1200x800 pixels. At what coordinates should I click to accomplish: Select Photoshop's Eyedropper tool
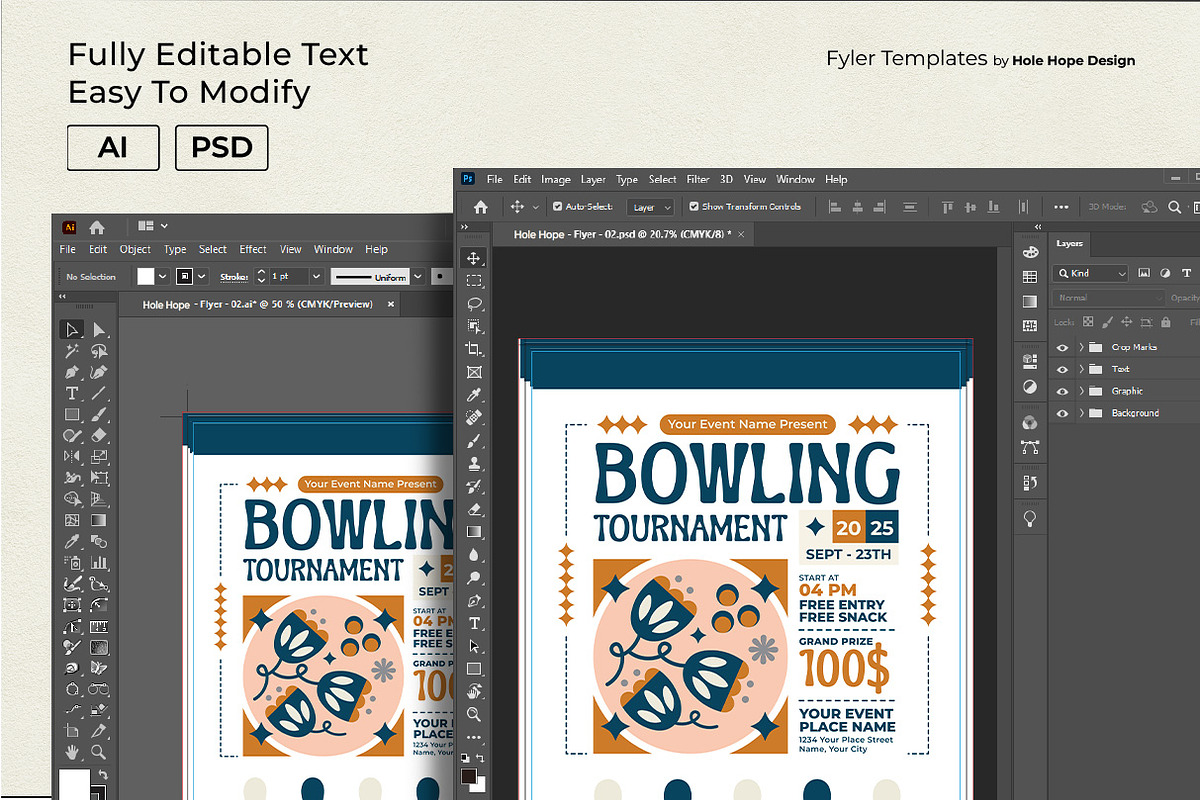[x=474, y=395]
